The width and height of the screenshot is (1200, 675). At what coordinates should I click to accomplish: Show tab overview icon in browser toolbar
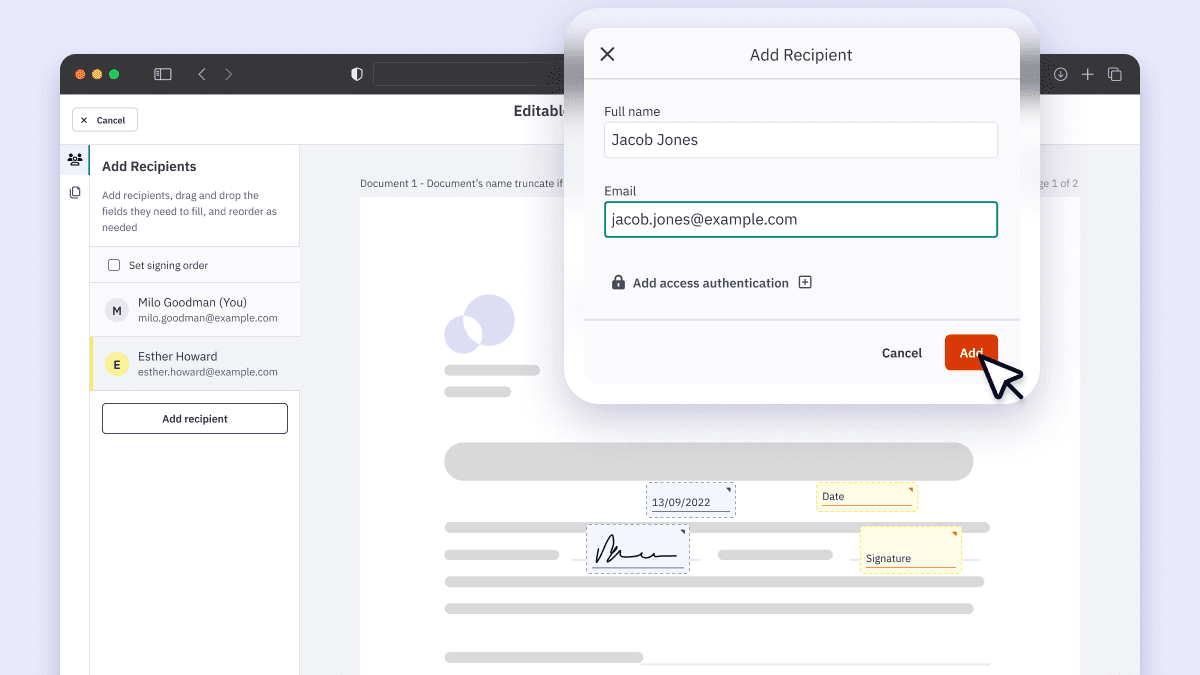(1115, 74)
